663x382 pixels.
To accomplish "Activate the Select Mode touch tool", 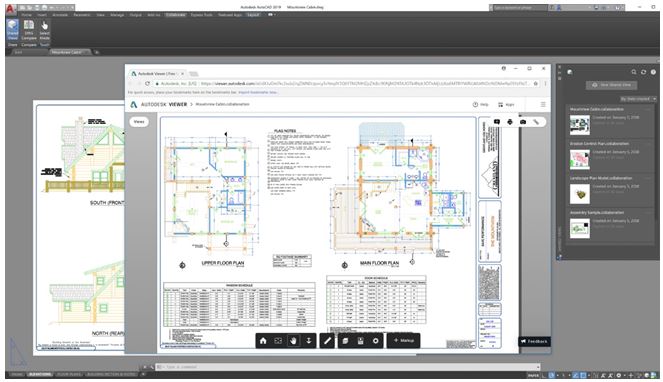I will pos(44,30).
